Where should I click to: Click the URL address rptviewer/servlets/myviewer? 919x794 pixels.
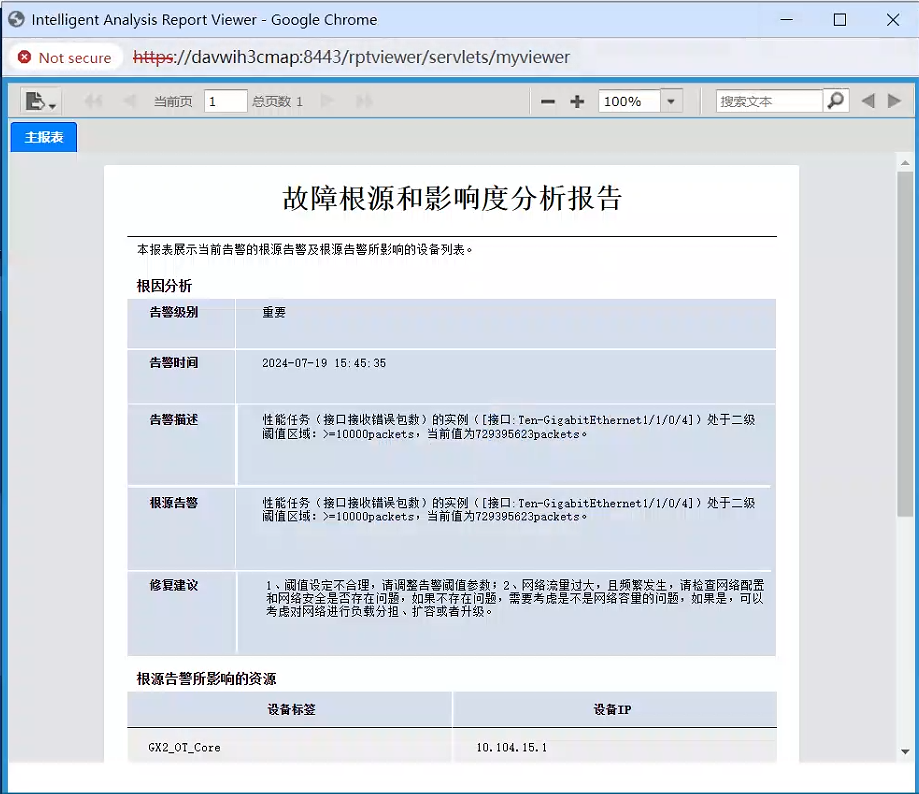(351, 57)
